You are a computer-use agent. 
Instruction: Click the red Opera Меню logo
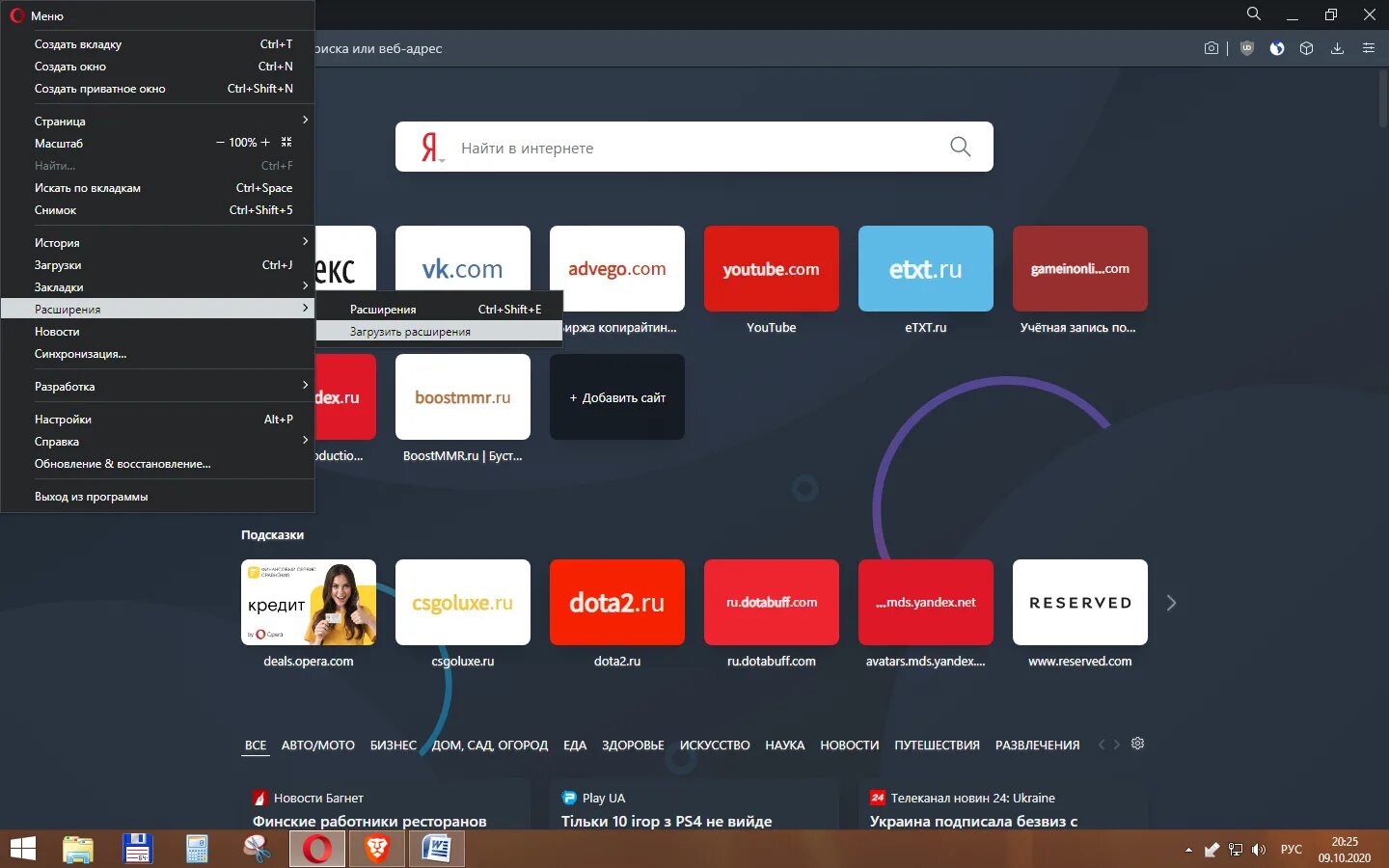pyautogui.click(x=16, y=15)
